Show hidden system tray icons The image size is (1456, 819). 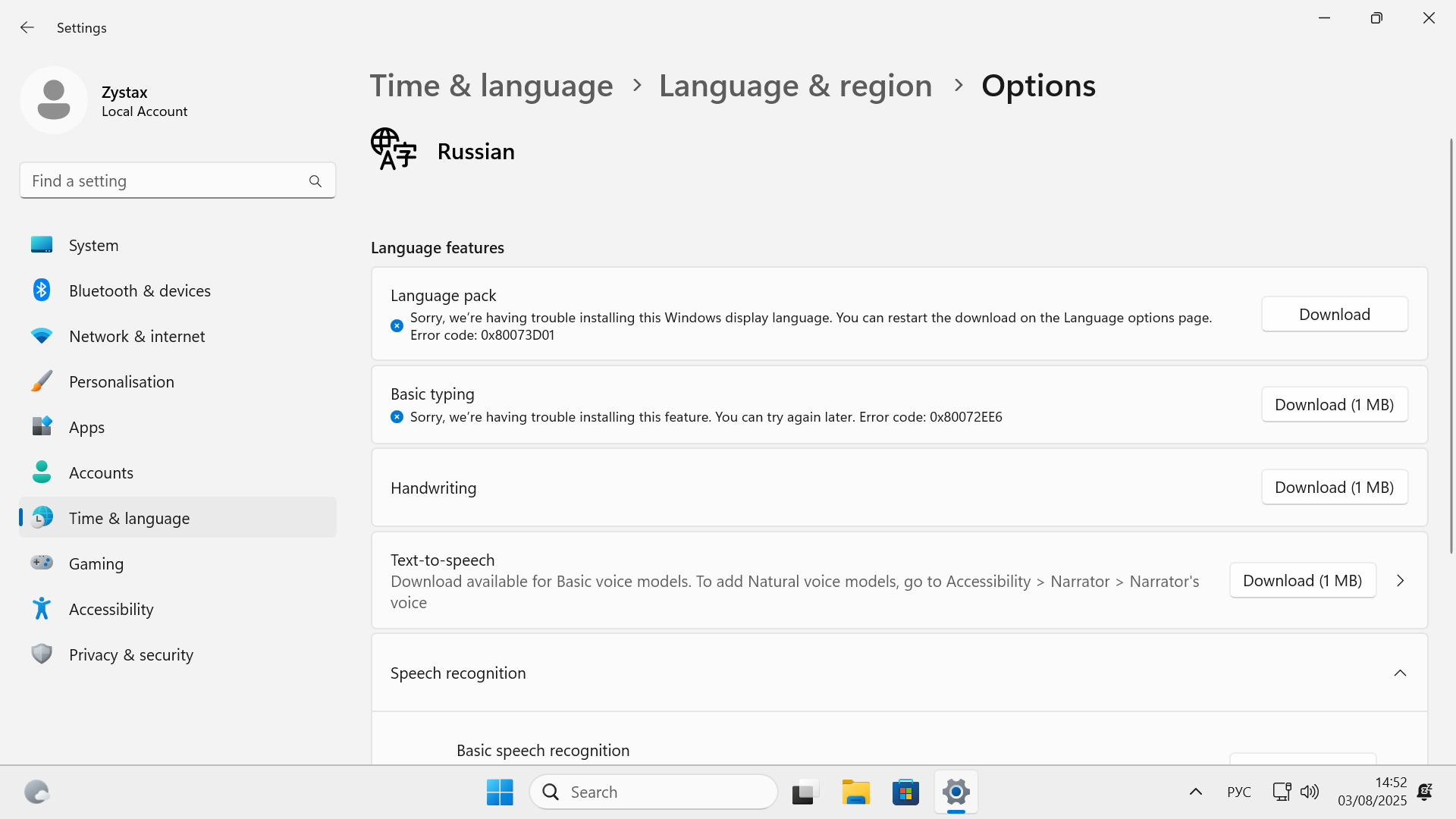coord(1196,792)
